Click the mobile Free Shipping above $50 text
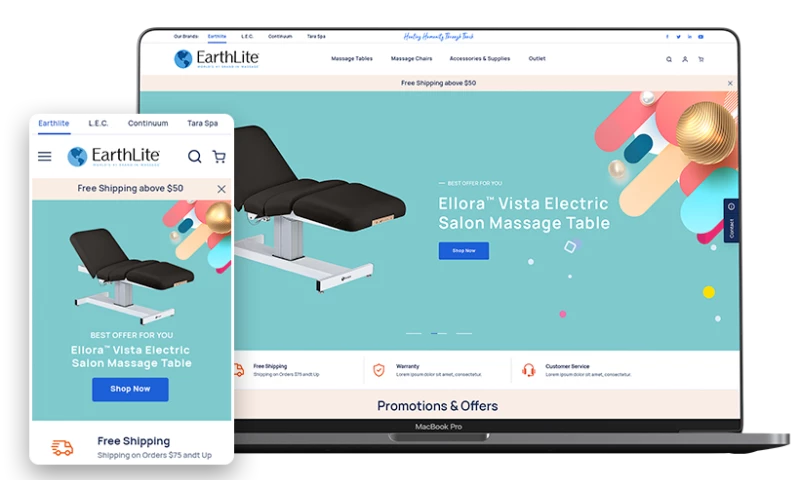The width and height of the screenshot is (800, 480). pos(130,188)
